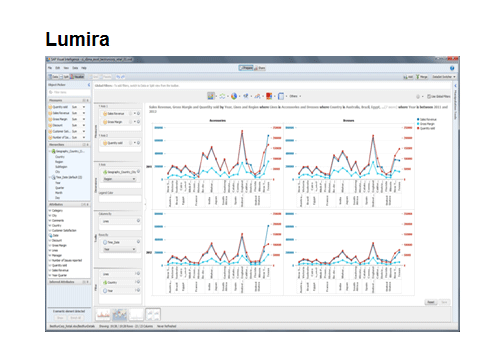Viewport: 480px width, 360px height.
Task: Click the Reset button below the chart
Action: pos(431,302)
